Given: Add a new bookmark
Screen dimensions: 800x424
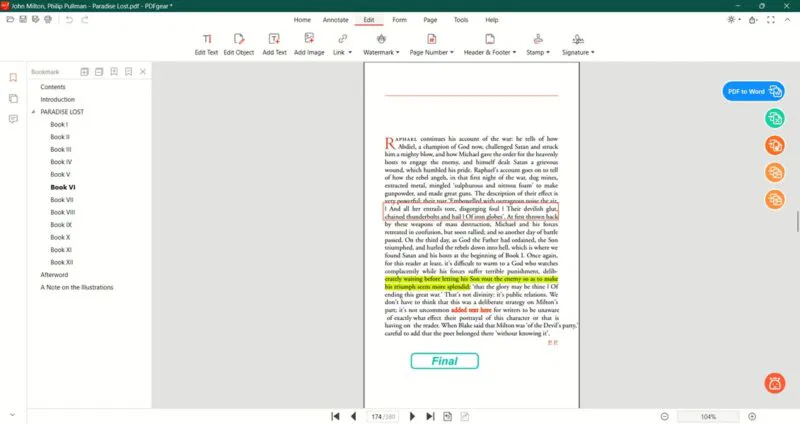Looking at the screenshot, I should click(114, 72).
